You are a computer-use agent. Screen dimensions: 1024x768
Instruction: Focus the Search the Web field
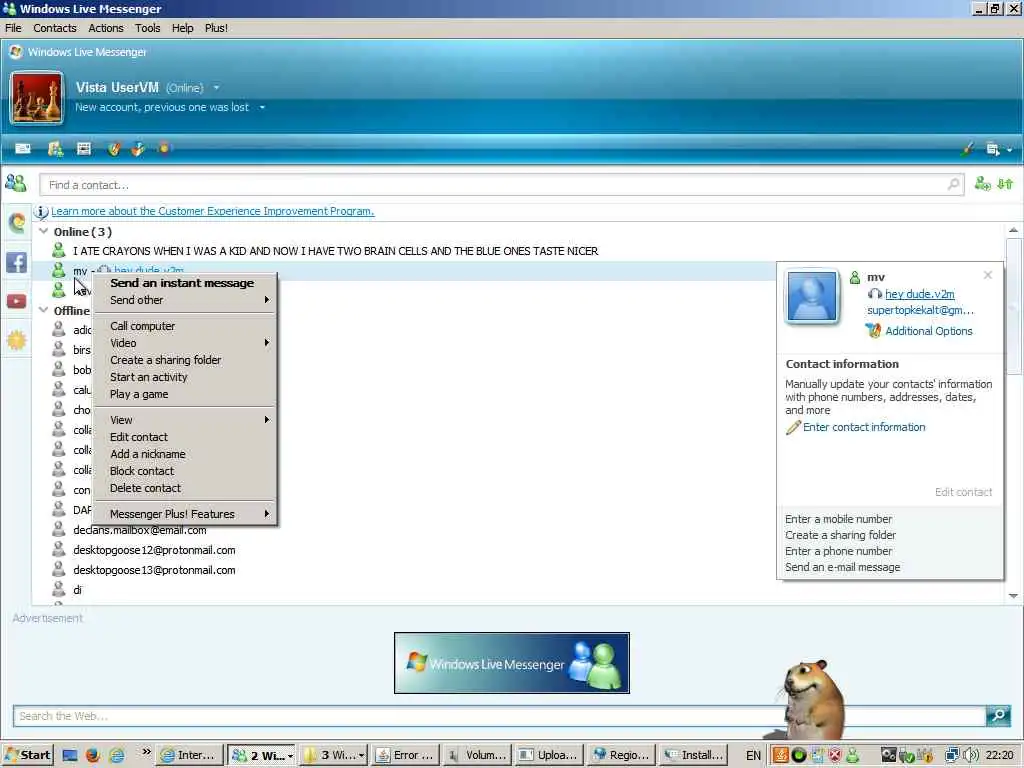[499, 716]
